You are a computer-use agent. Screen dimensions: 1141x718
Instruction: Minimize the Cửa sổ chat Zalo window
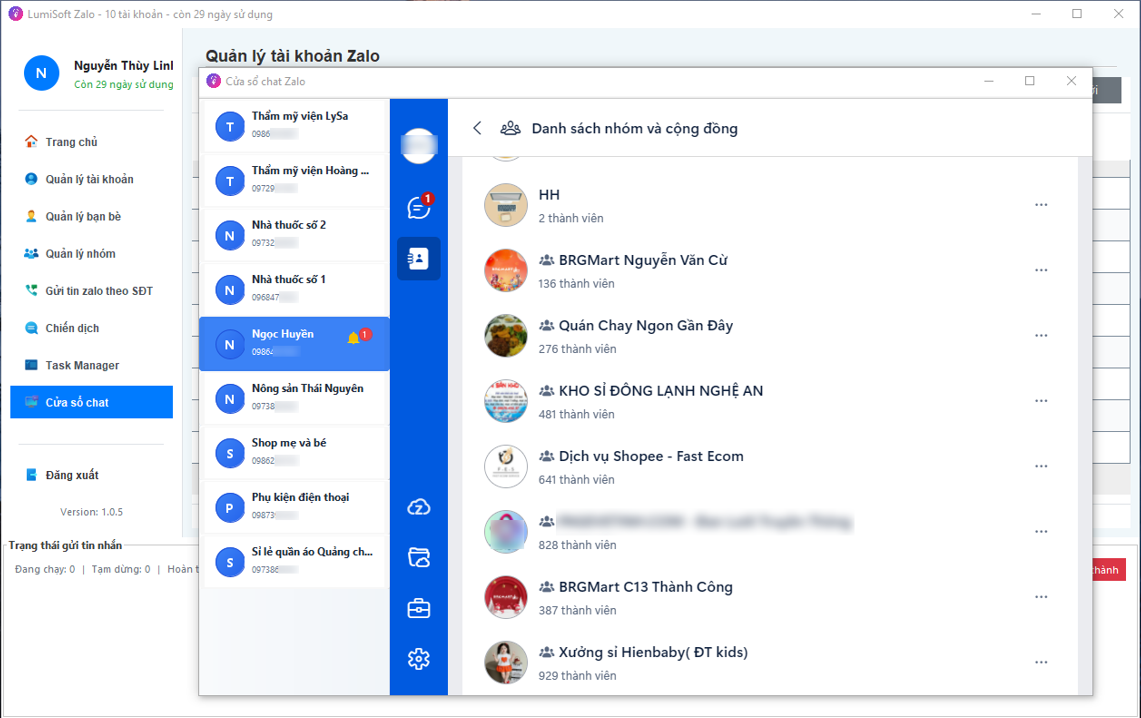click(x=989, y=81)
